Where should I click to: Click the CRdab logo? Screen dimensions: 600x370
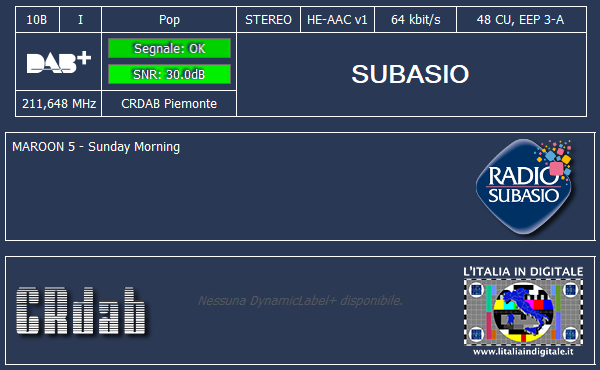pyautogui.click(x=81, y=310)
